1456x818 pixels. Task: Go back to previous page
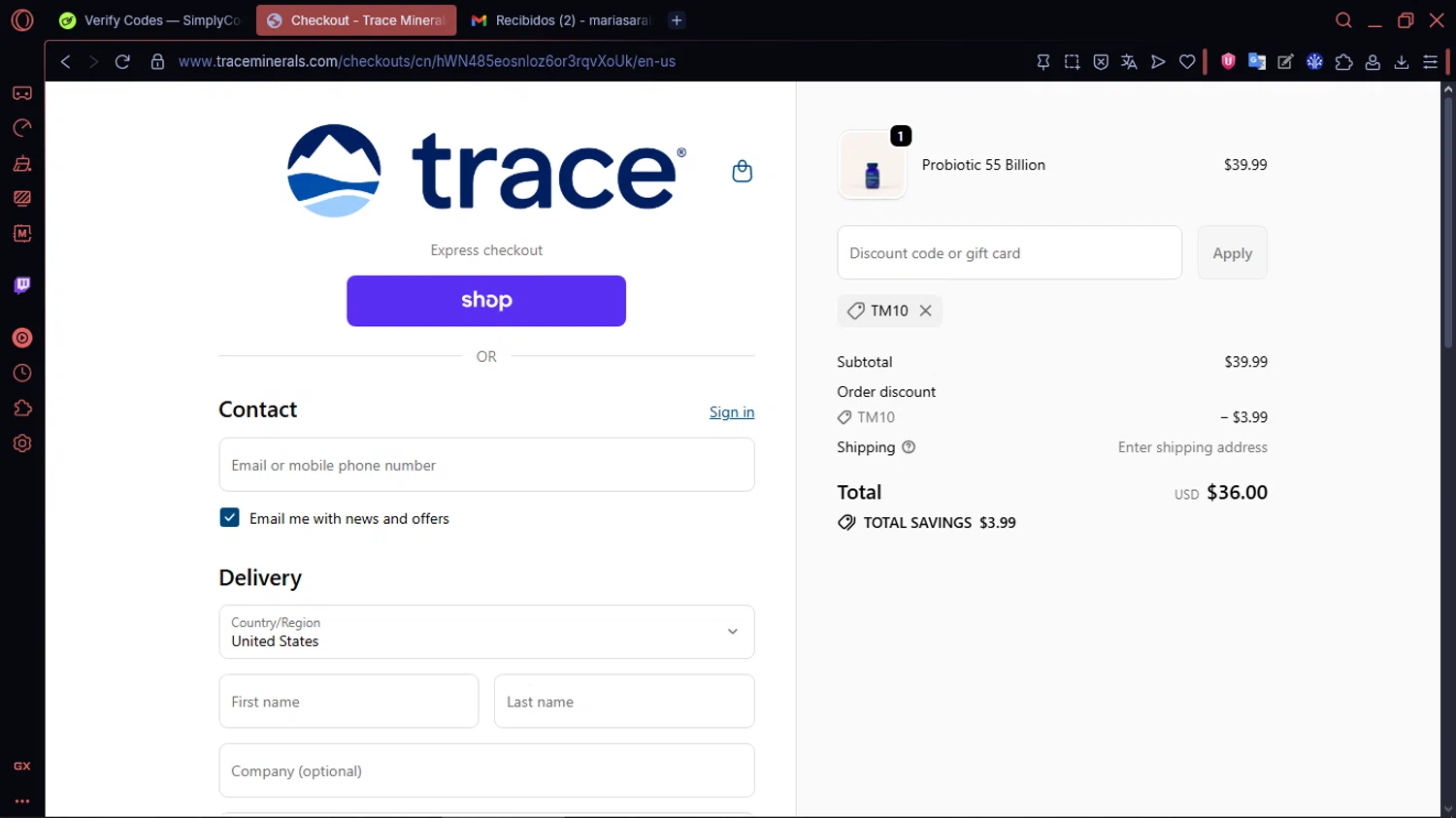(x=65, y=61)
